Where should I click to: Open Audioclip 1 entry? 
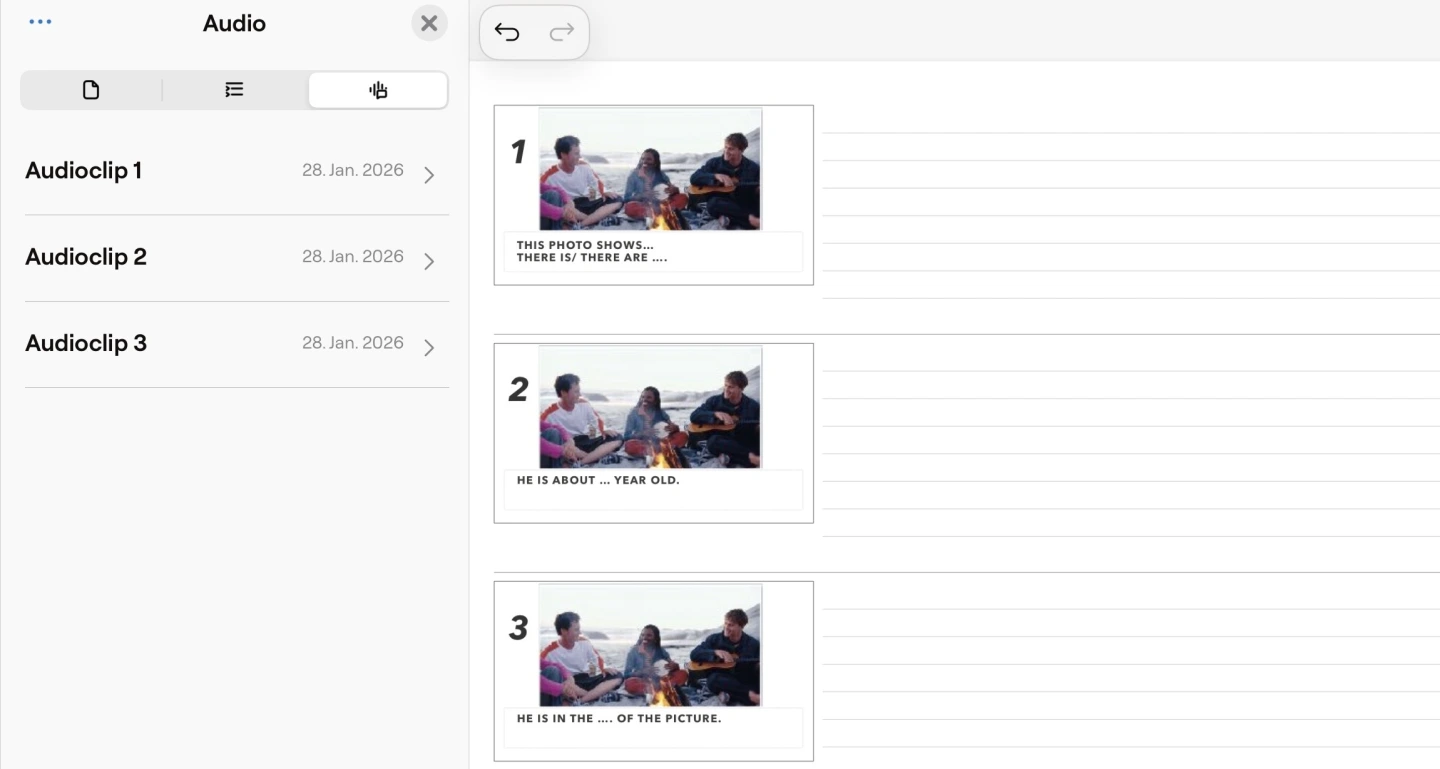point(84,171)
